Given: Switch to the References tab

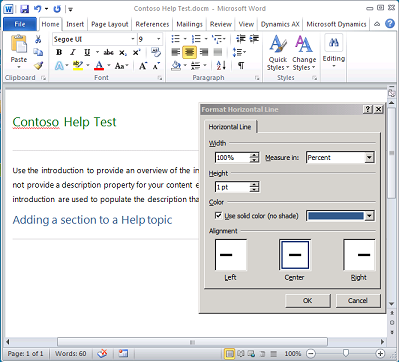Looking at the screenshot, I should click(x=152, y=24).
